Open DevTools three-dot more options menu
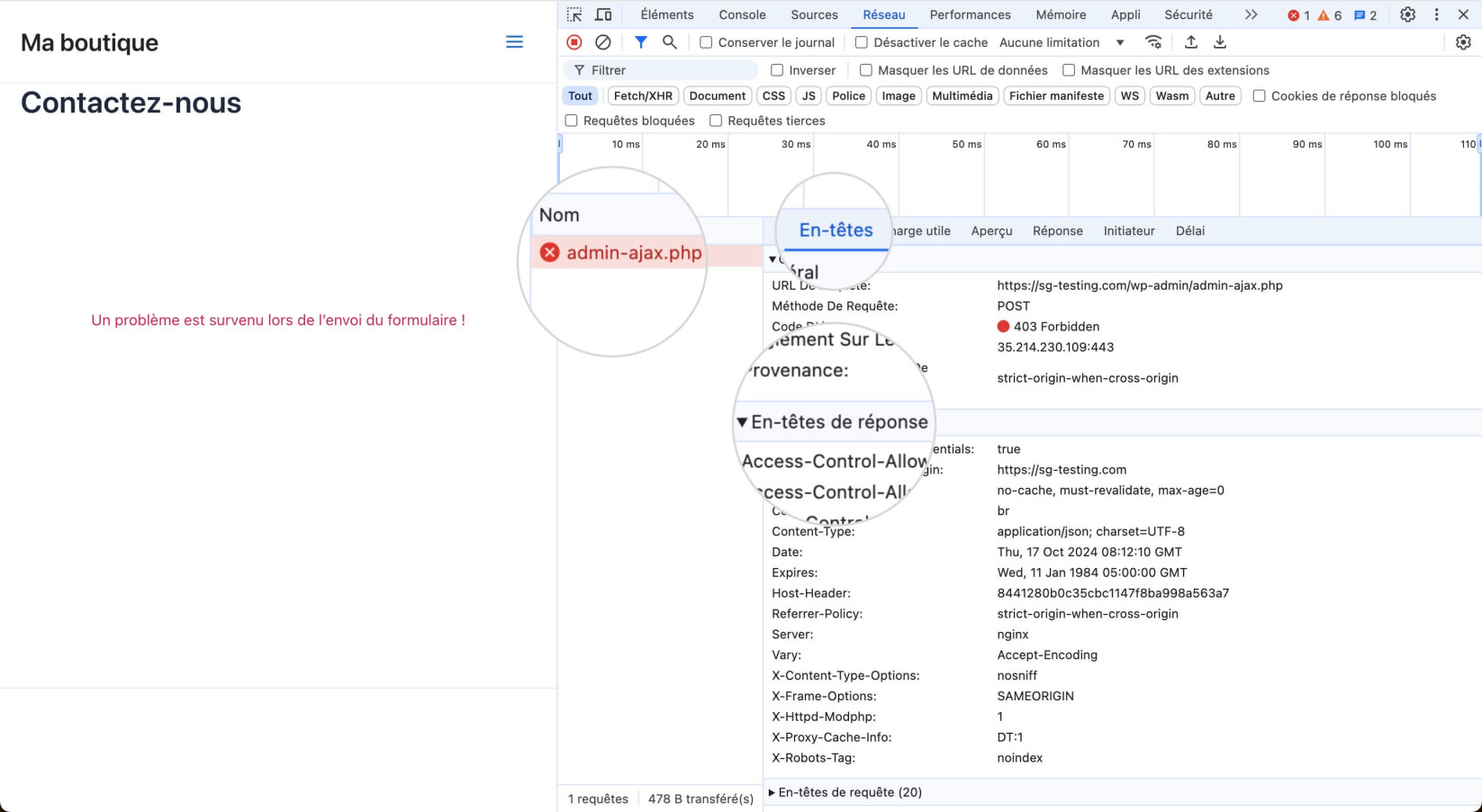The width and height of the screenshot is (1482, 812). click(1437, 14)
